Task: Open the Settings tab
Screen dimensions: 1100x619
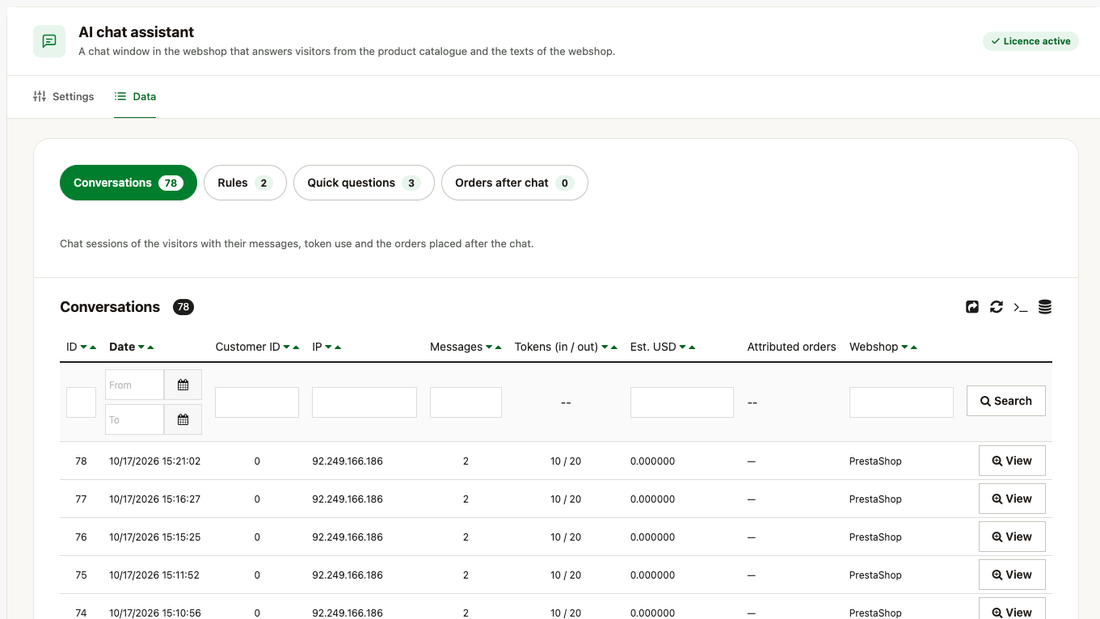Action: pos(63,96)
